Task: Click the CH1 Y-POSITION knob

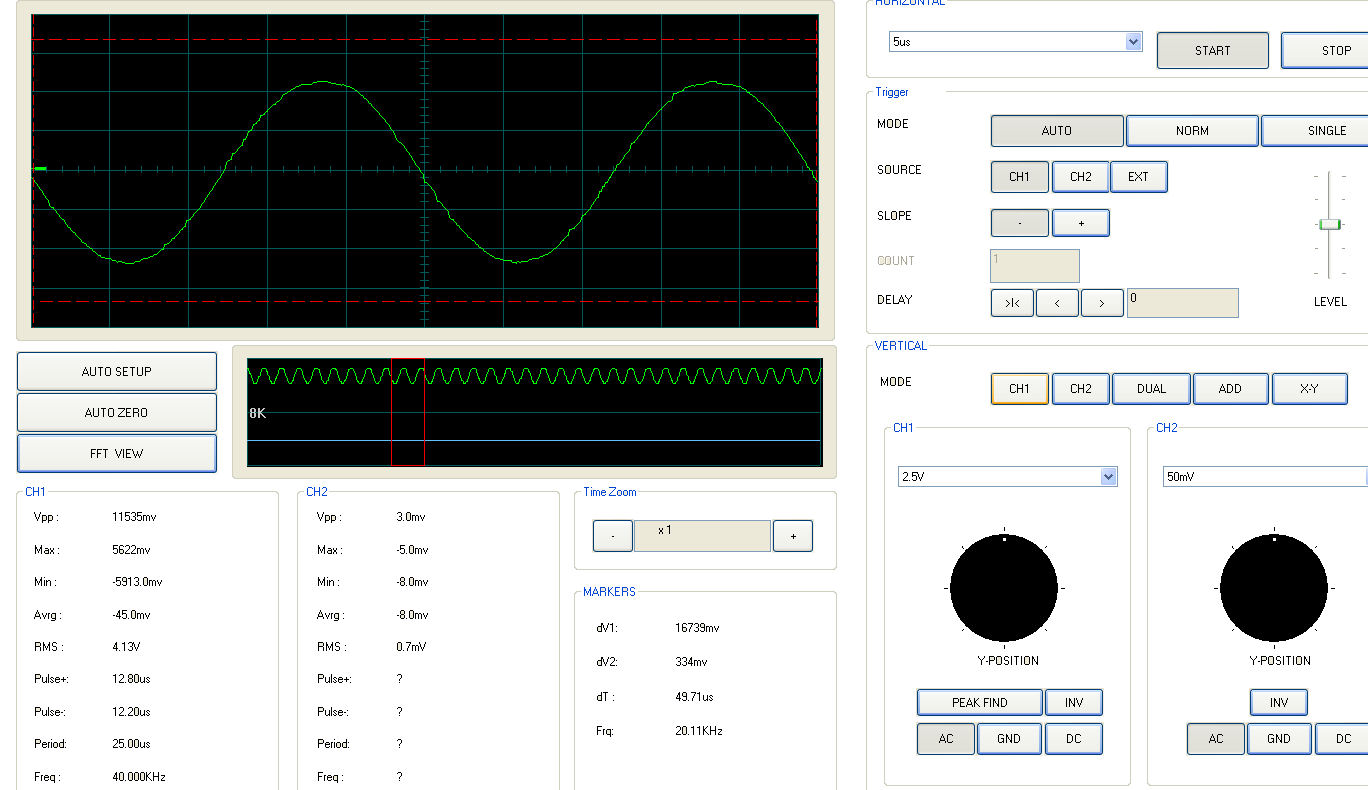Action: 1004,588
